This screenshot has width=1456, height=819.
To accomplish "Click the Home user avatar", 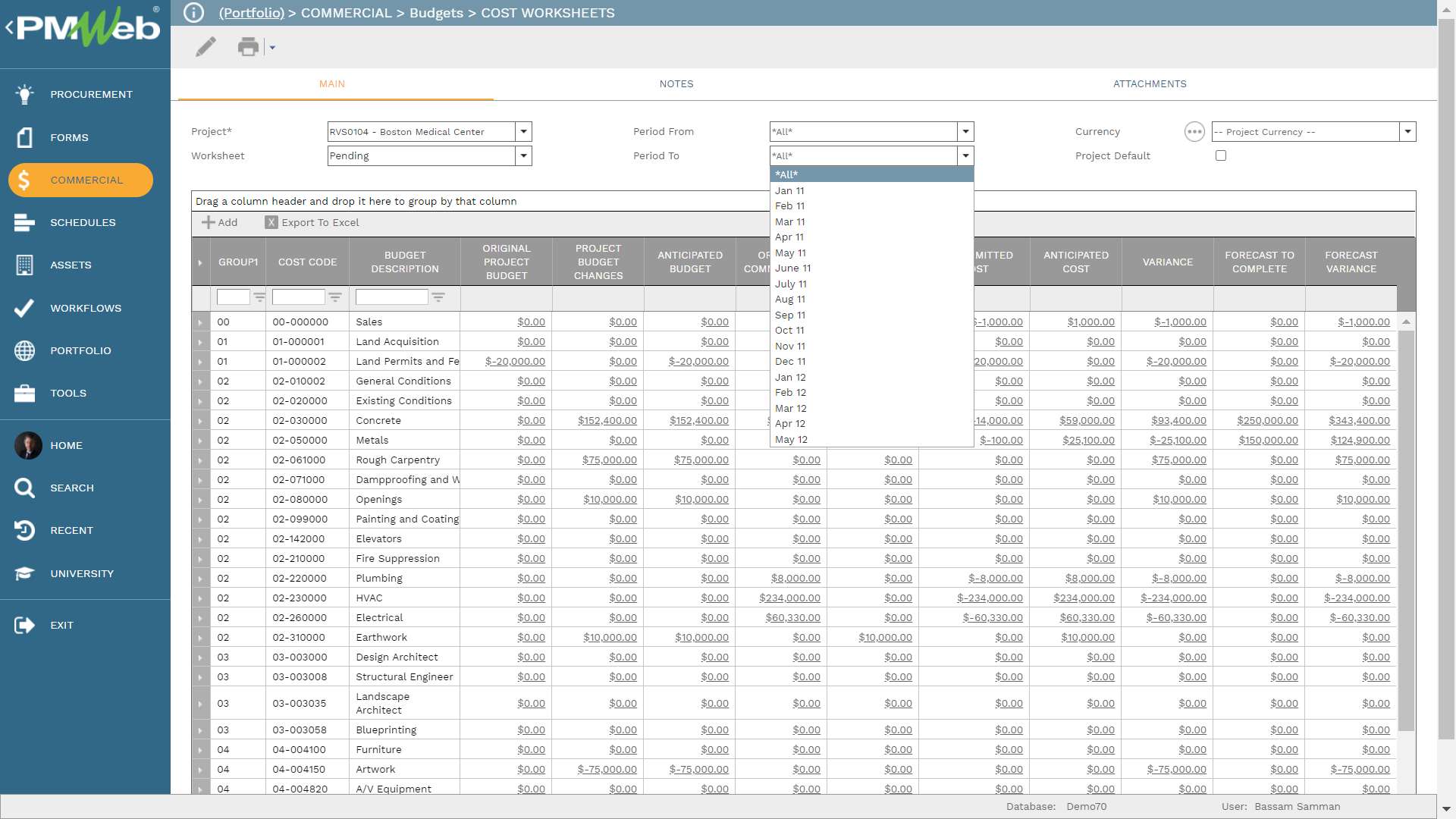I will click(28, 445).
